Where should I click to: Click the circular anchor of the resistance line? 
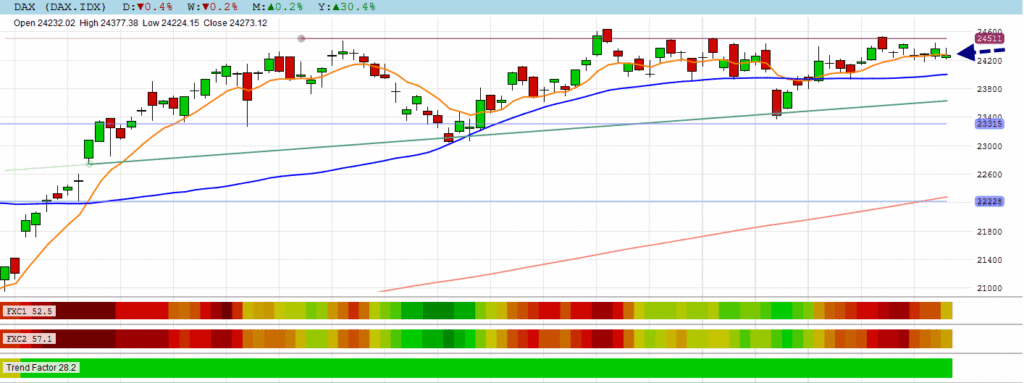coord(301,39)
